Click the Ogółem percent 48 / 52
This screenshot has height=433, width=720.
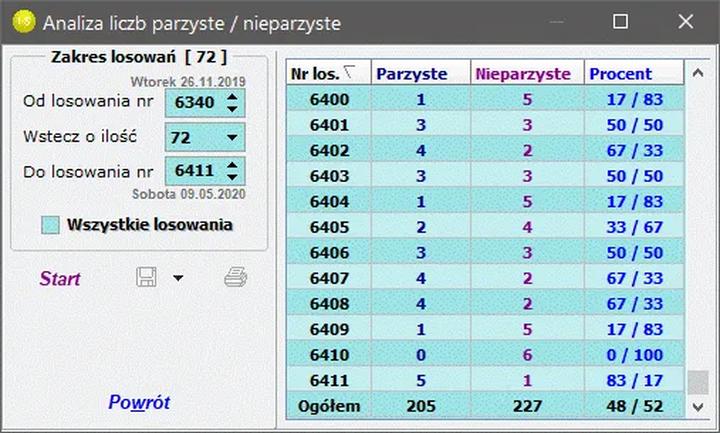click(634, 406)
